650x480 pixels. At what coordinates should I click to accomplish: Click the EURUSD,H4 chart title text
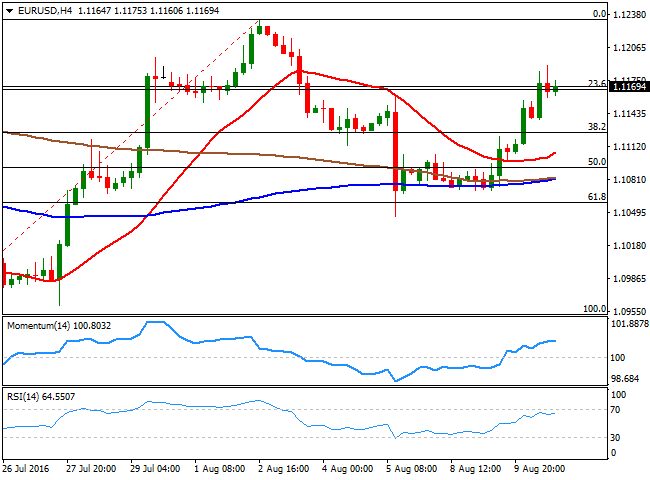(x=45, y=11)
